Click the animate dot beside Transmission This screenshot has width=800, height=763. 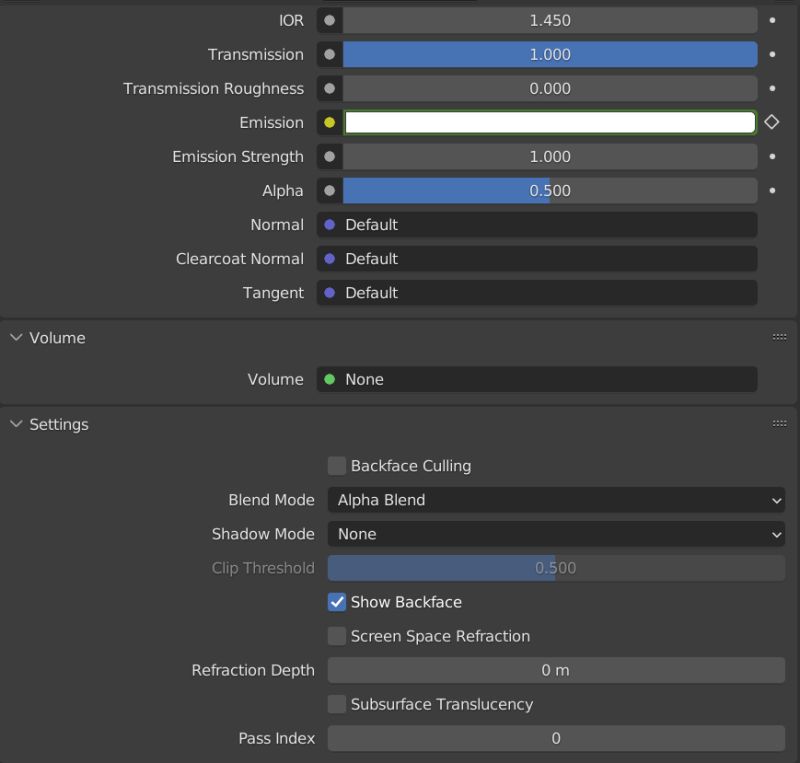coord(771,54)
